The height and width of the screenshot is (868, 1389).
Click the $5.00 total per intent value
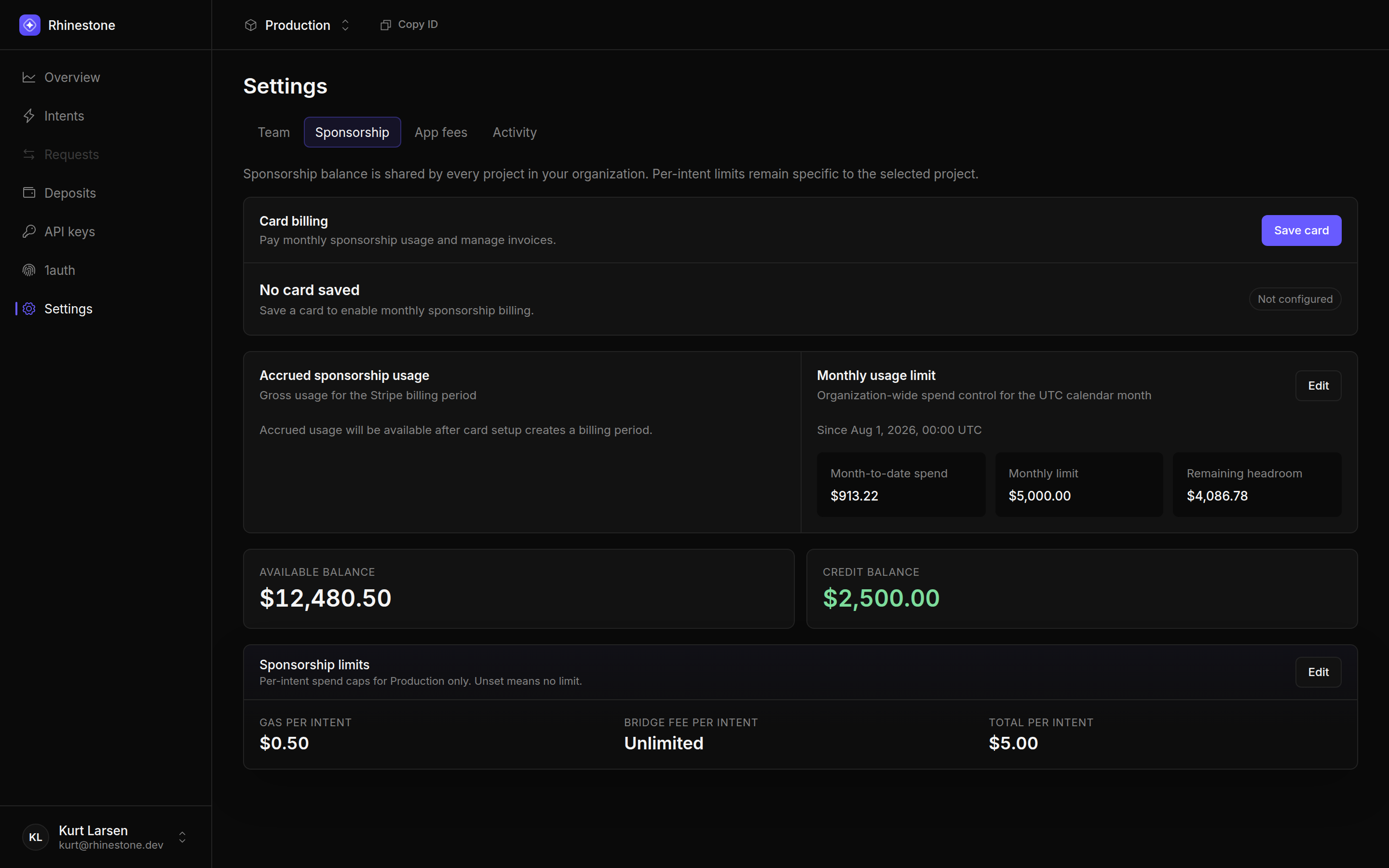1013,743
